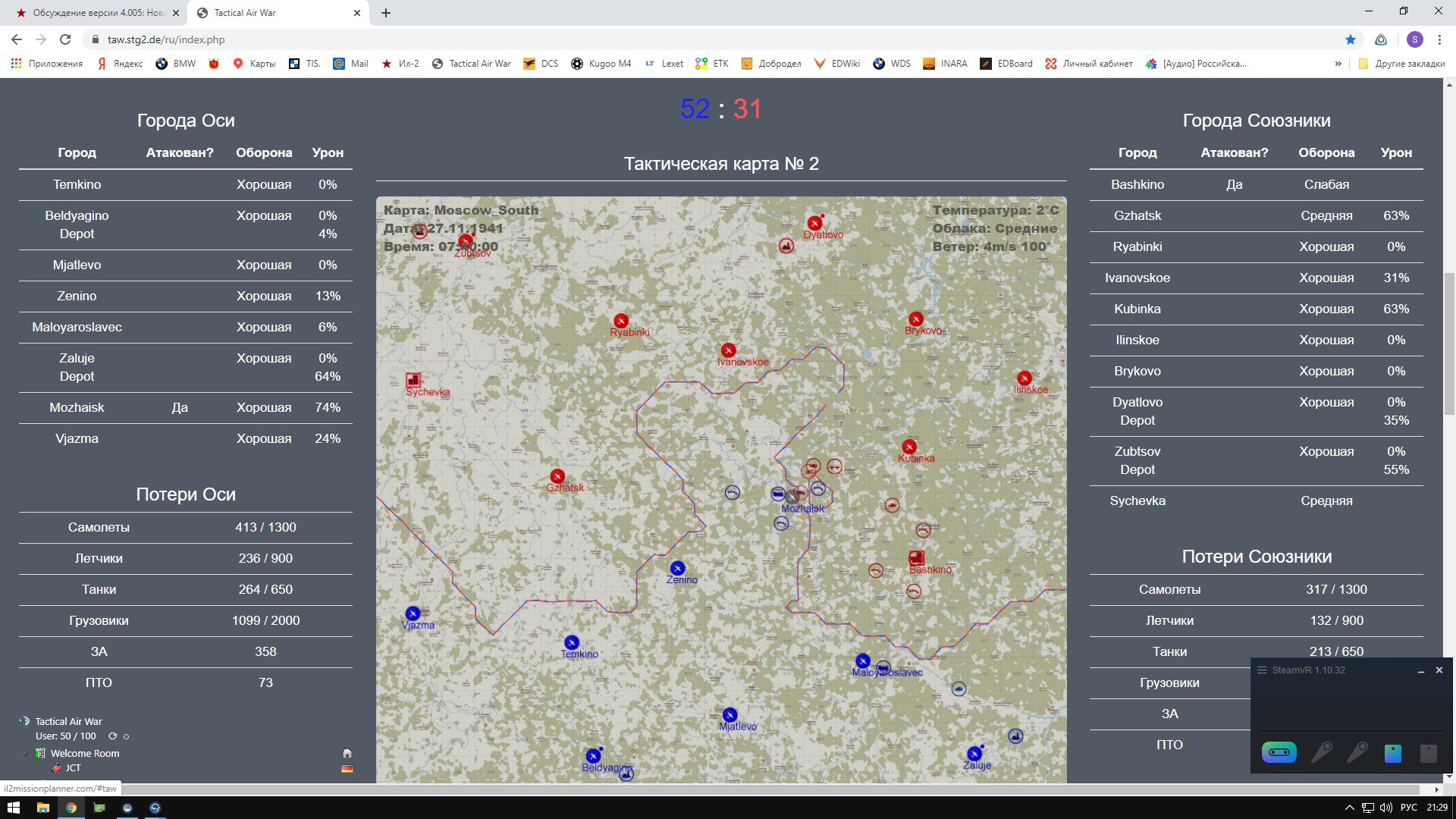The height and width of the screenshot is (819, 1456).
Task: Open a new browser tab
Action: [386, 13]
